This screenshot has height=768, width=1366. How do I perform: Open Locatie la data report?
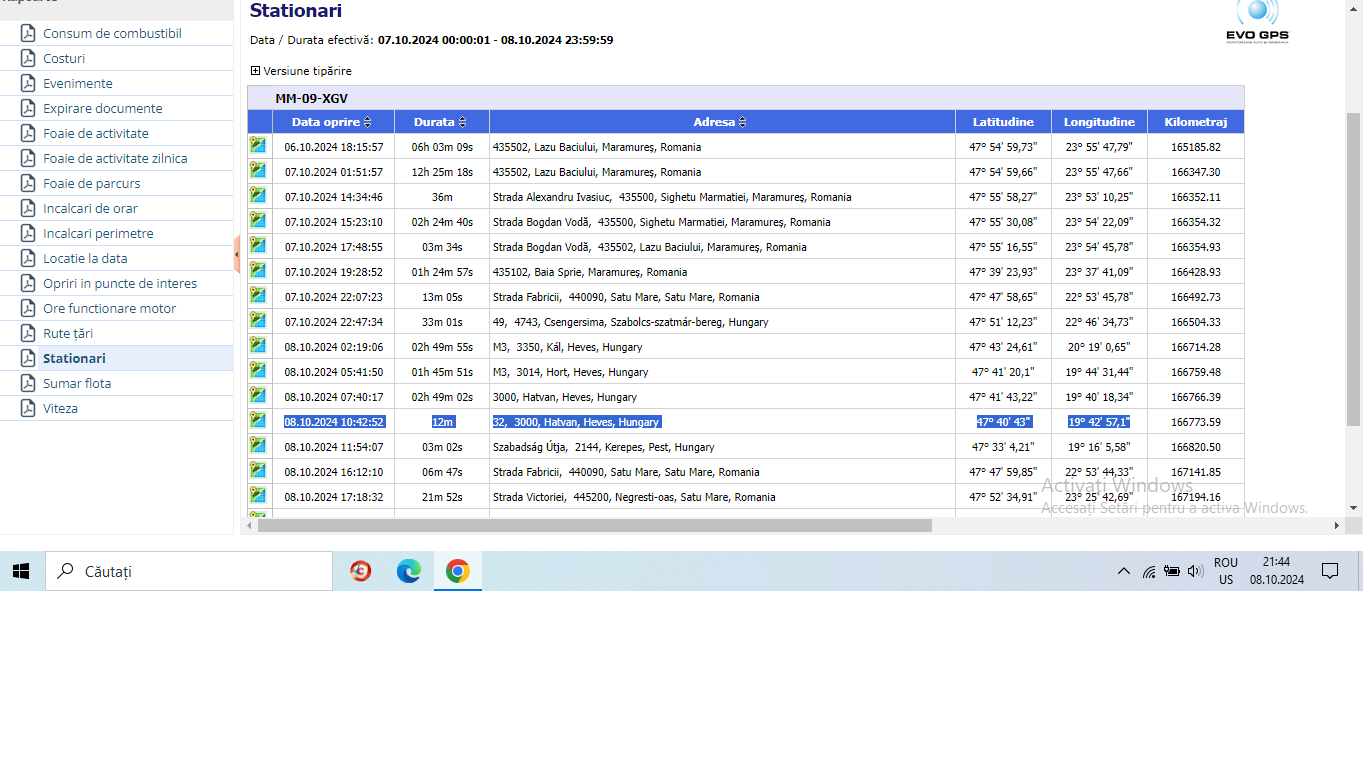[85, 258]
